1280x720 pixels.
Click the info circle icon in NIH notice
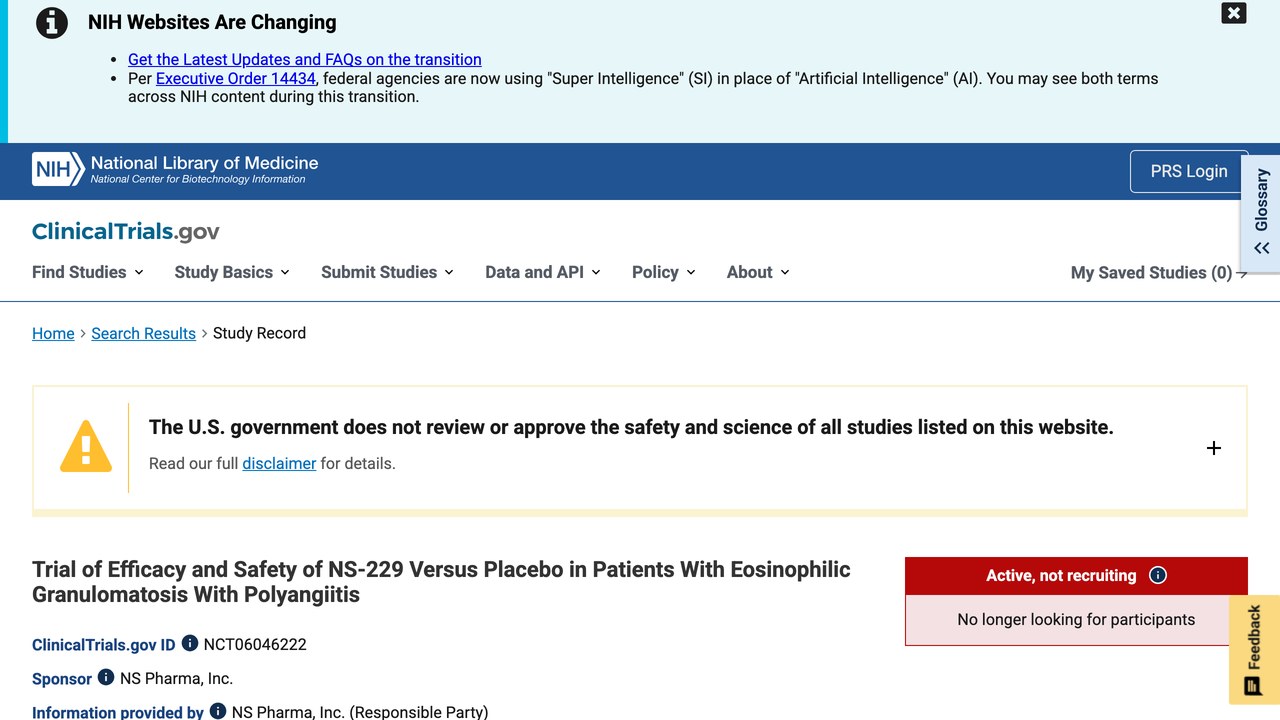(x=52, y=22)
